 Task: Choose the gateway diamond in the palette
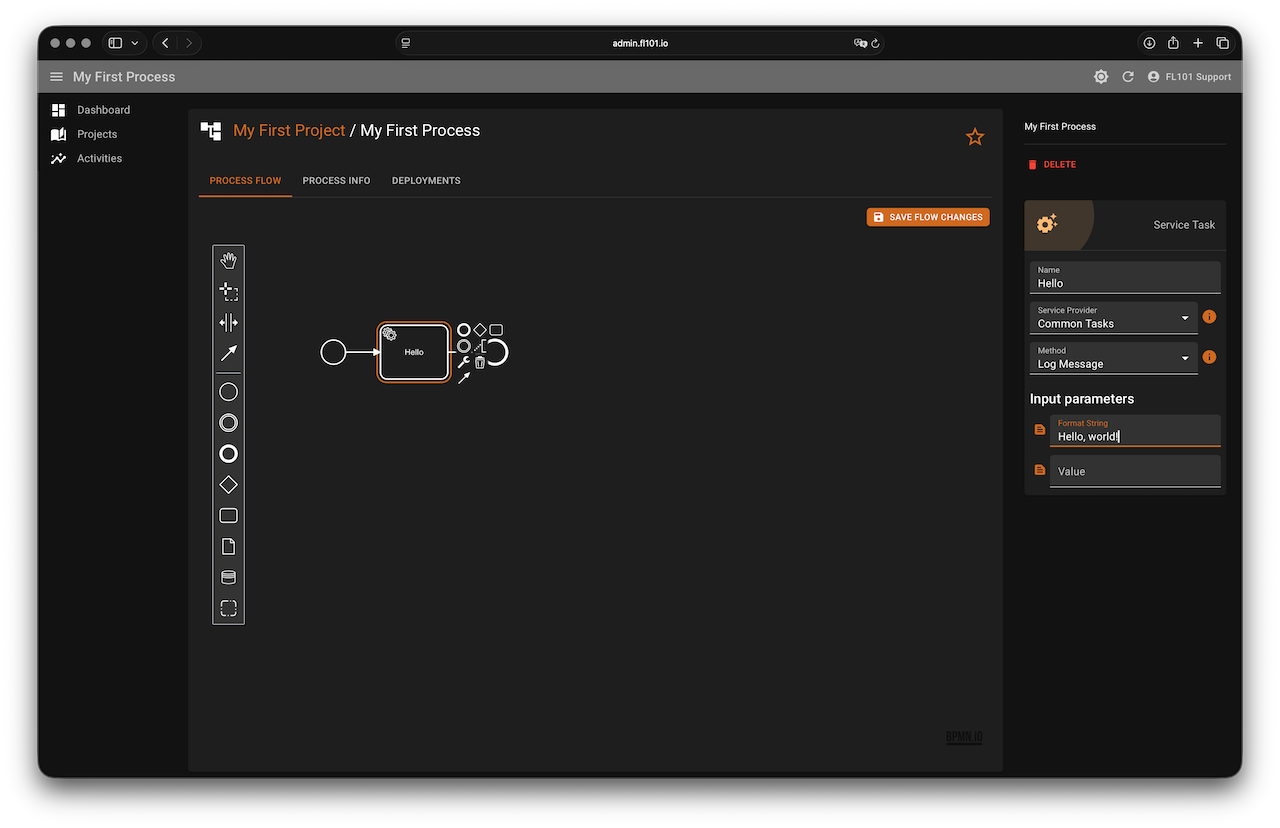228,485
